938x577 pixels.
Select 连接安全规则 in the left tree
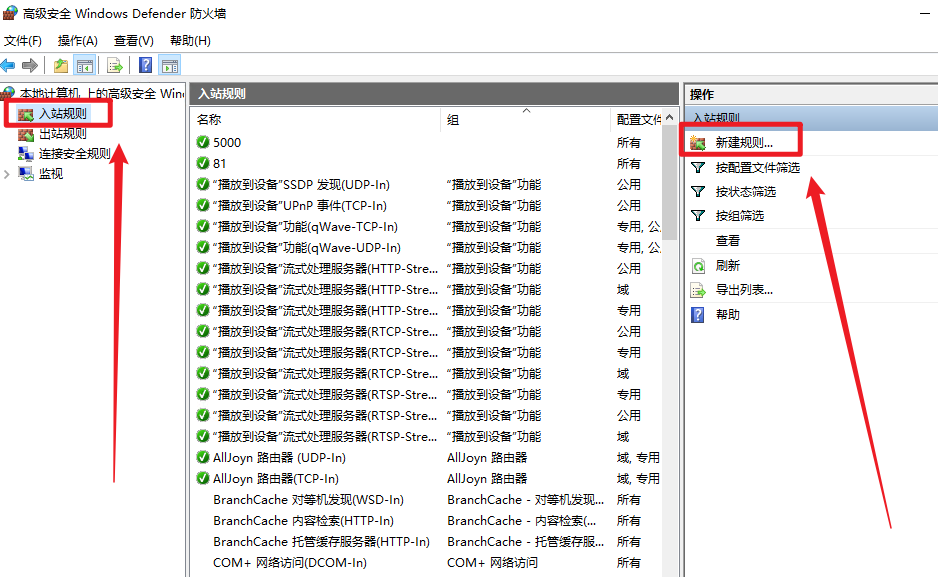point(74,154)
